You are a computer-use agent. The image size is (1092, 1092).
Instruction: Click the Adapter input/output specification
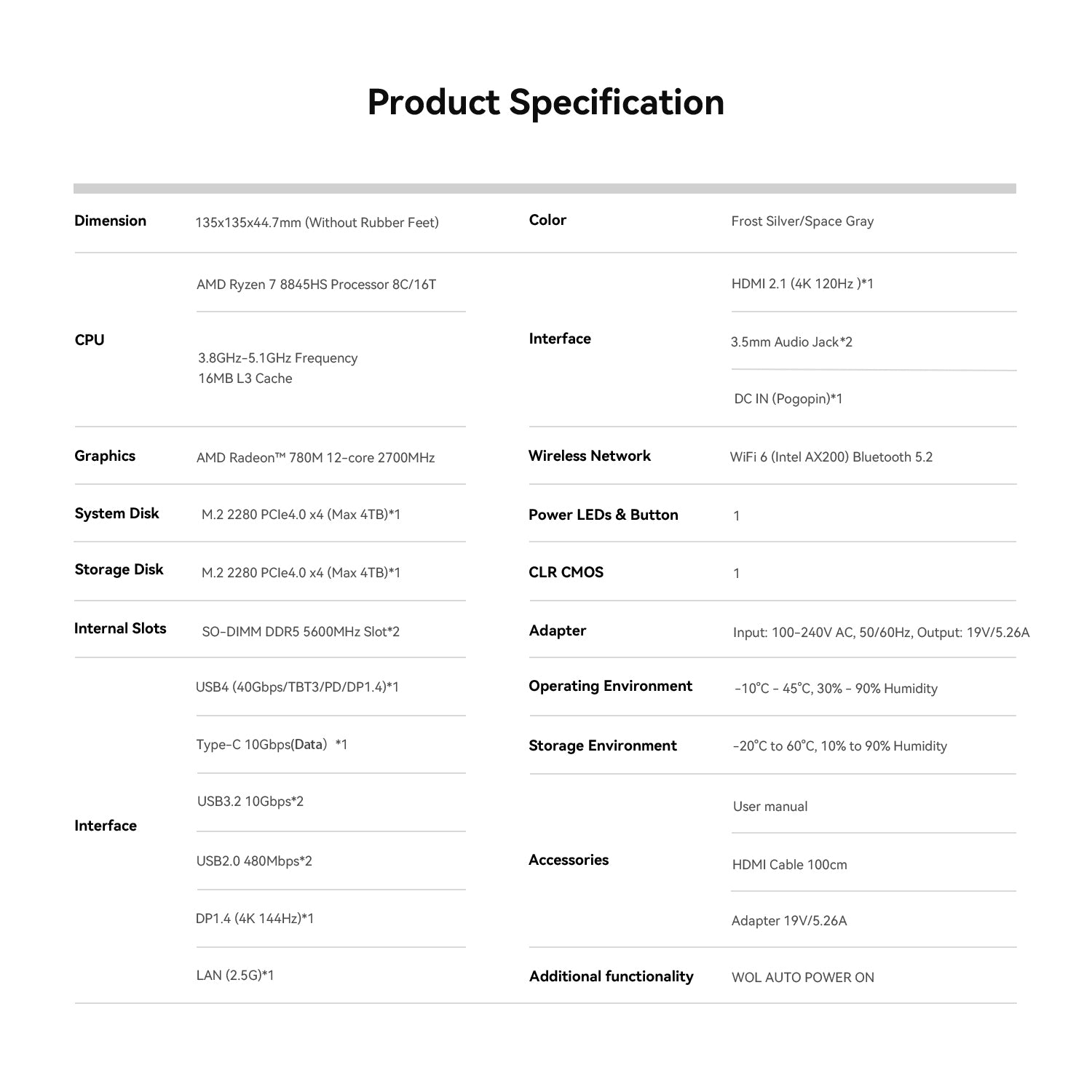coord(881,633)
